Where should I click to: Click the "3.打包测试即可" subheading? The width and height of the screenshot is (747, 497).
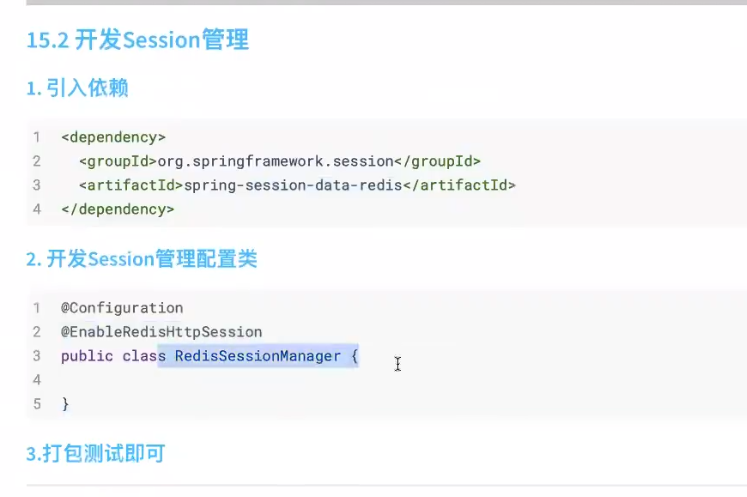[95, 453]
